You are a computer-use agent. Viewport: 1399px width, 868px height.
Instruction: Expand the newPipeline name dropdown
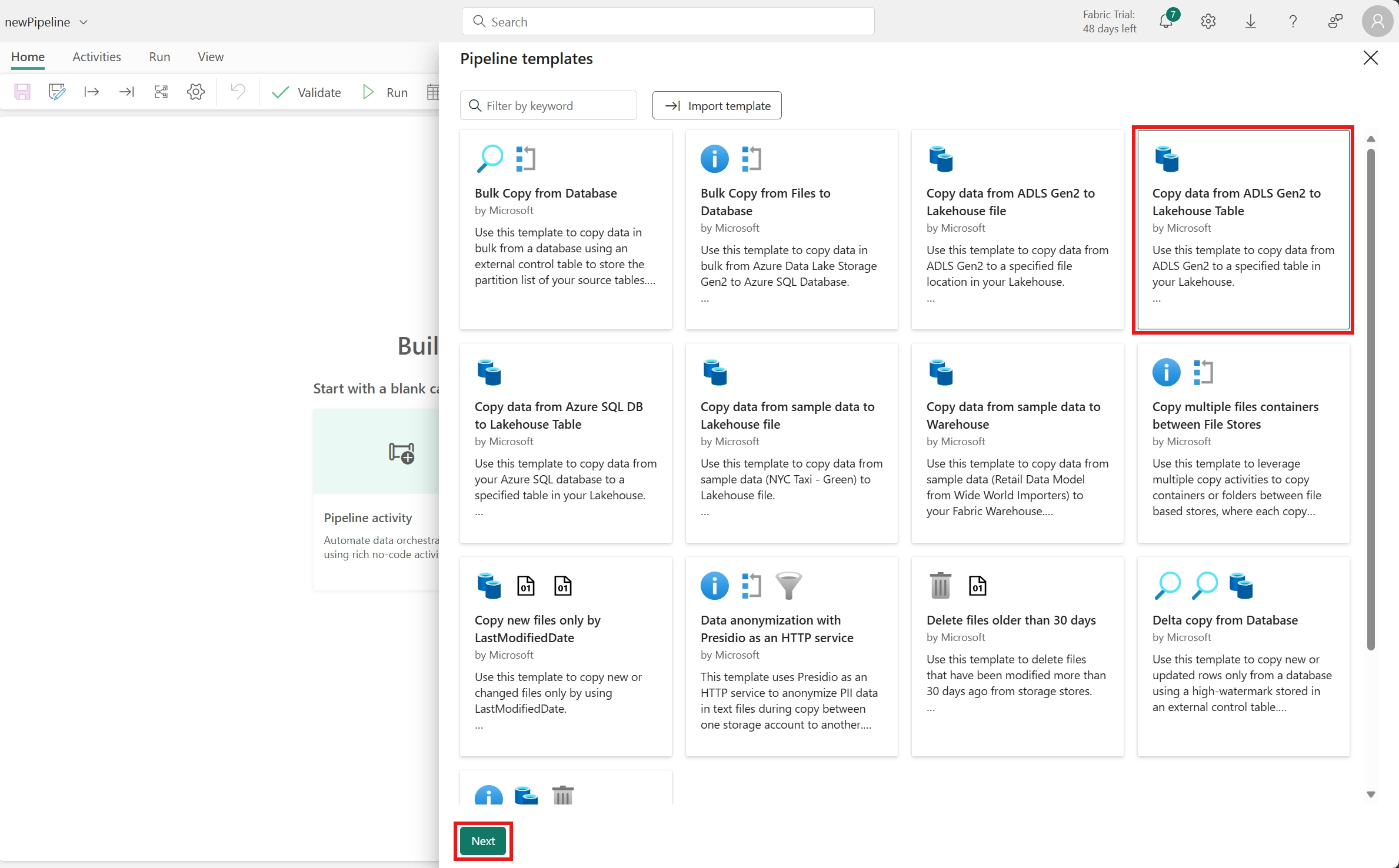84,22
